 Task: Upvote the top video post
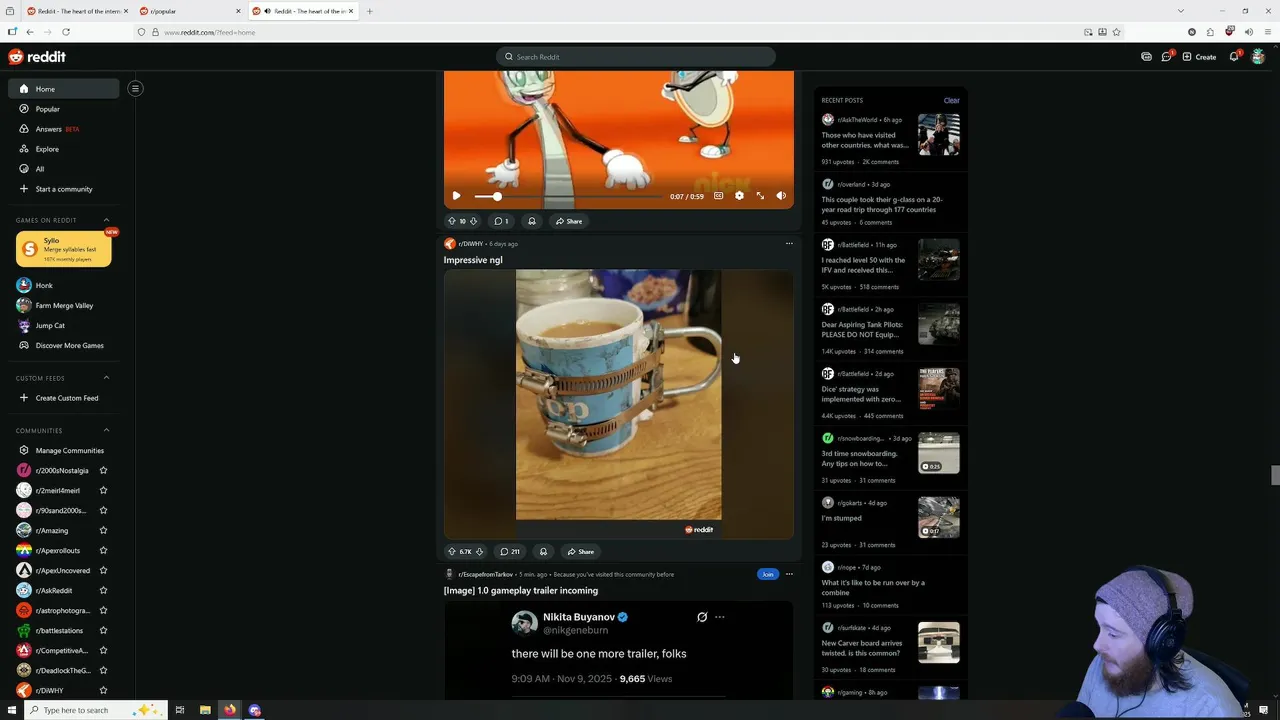coord(452,221)
